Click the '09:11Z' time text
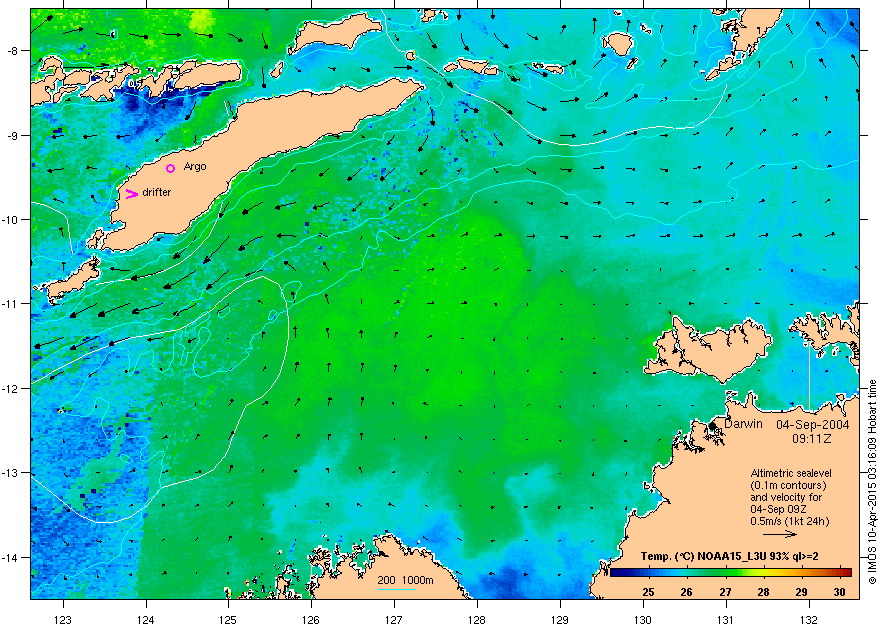 click(812, 439)
